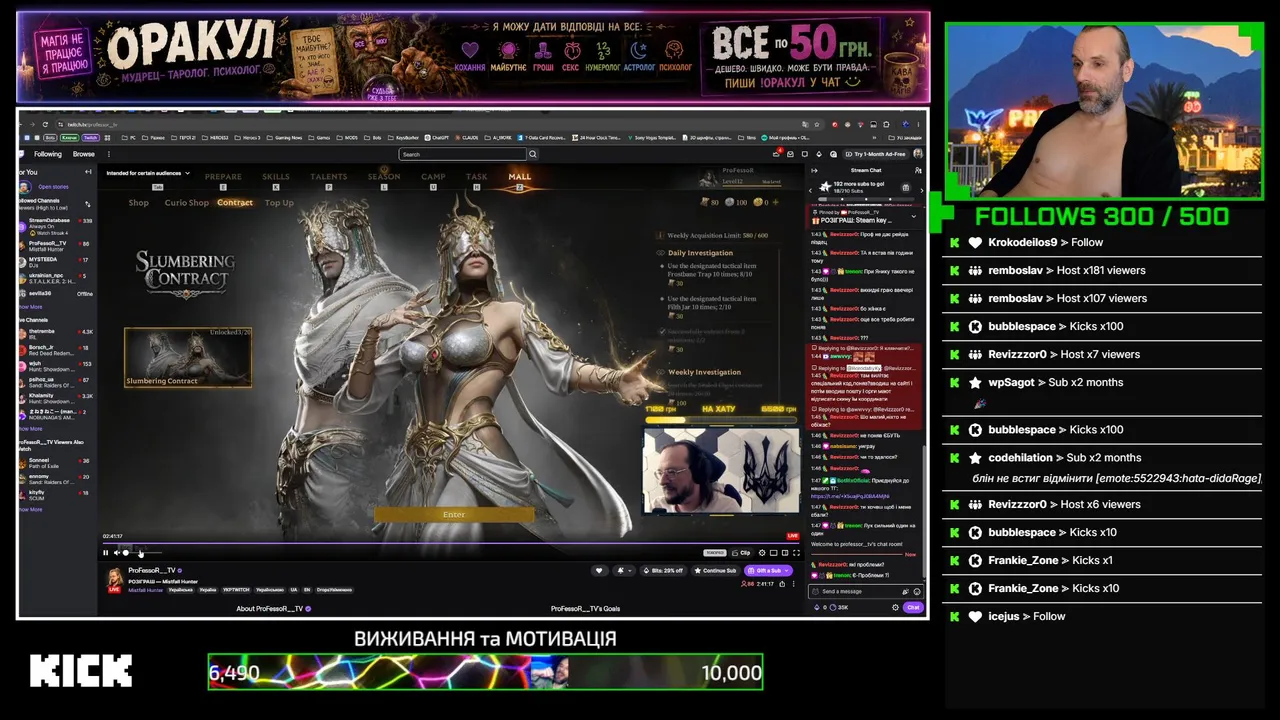The height and width of the screenshot is (720, 1280).
Task: Open Twitch notifications inbox
Action: pyautogui.click(x=791, y=154)
